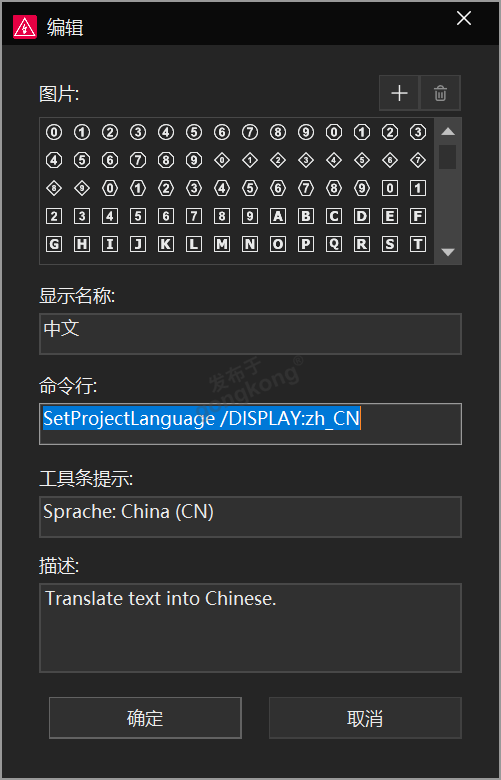Image resolution: width=501 pixels, height=780 pixels.
Task: Pick the square letter Q icon
Action: point(334,244)
